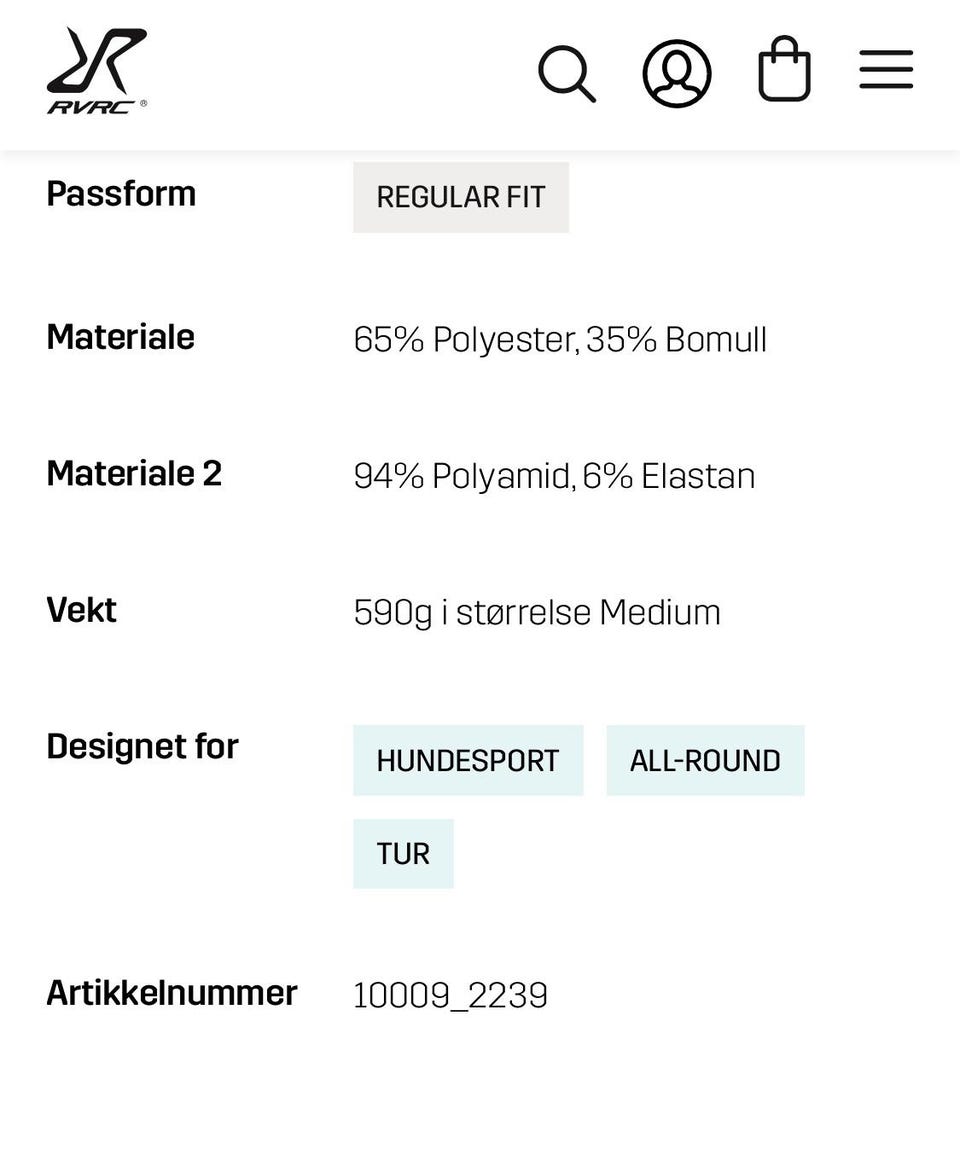Image resolution: width=960 pixels, height=1149 pixels.
Task: Click the RVRC logo
Action: click(97, 70)
